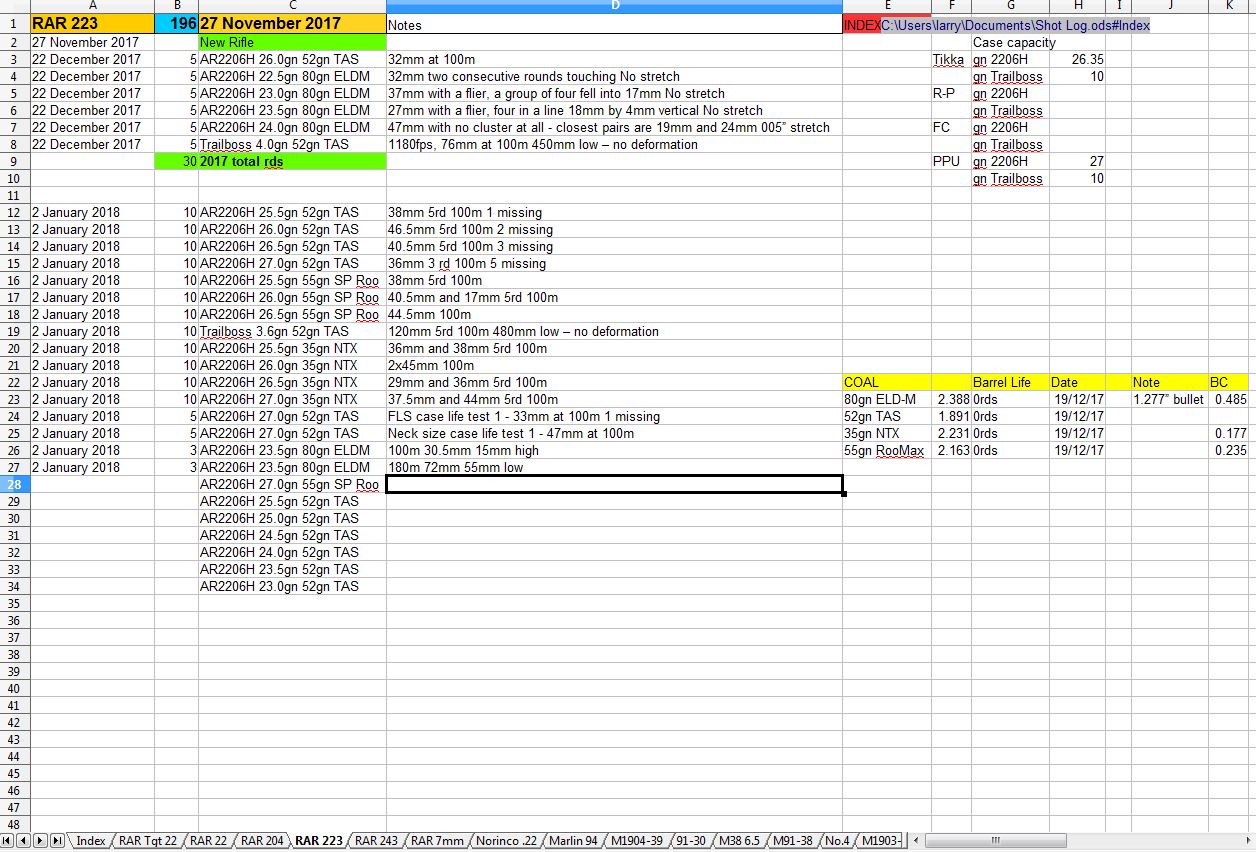Switch to the RAR 243 sheet tab
This screenshot has height=852, width=1256.
click(x=376, y=841)
